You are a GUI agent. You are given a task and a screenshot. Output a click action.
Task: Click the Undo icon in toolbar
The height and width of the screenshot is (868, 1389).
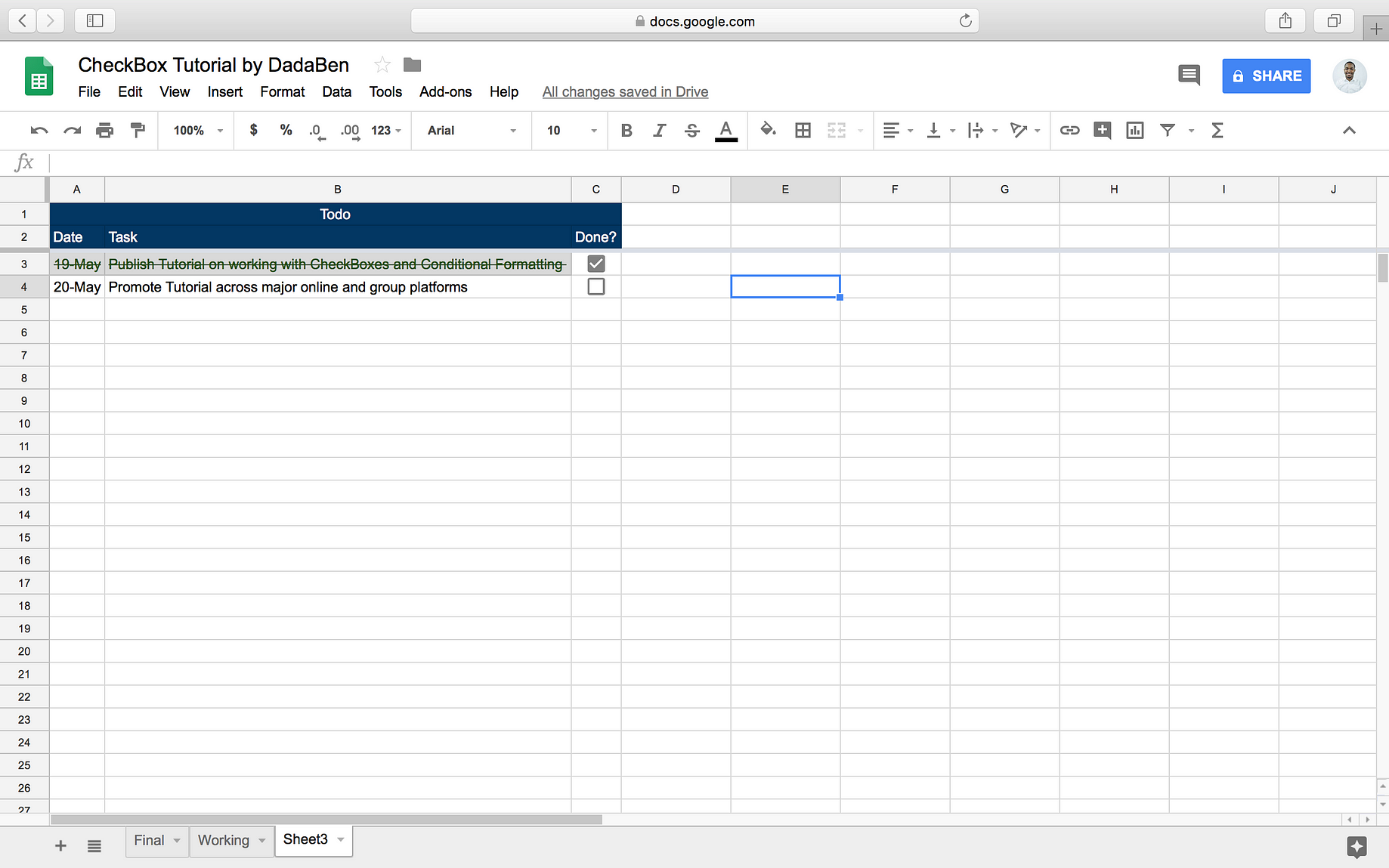[x=39, y=131]
